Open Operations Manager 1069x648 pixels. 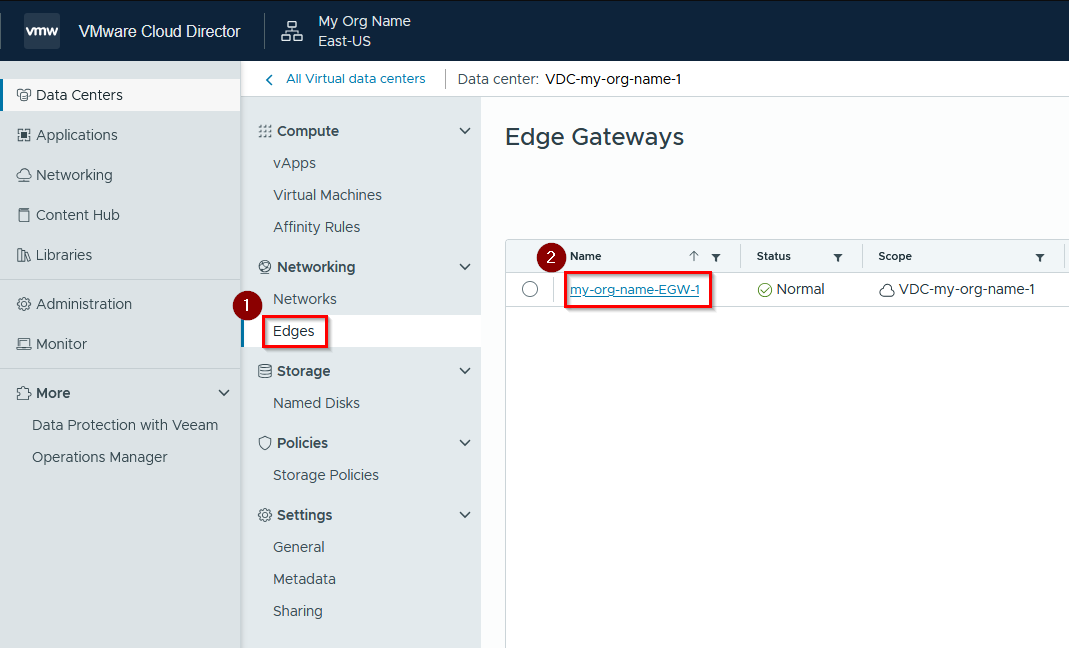(x=100, y=457)
